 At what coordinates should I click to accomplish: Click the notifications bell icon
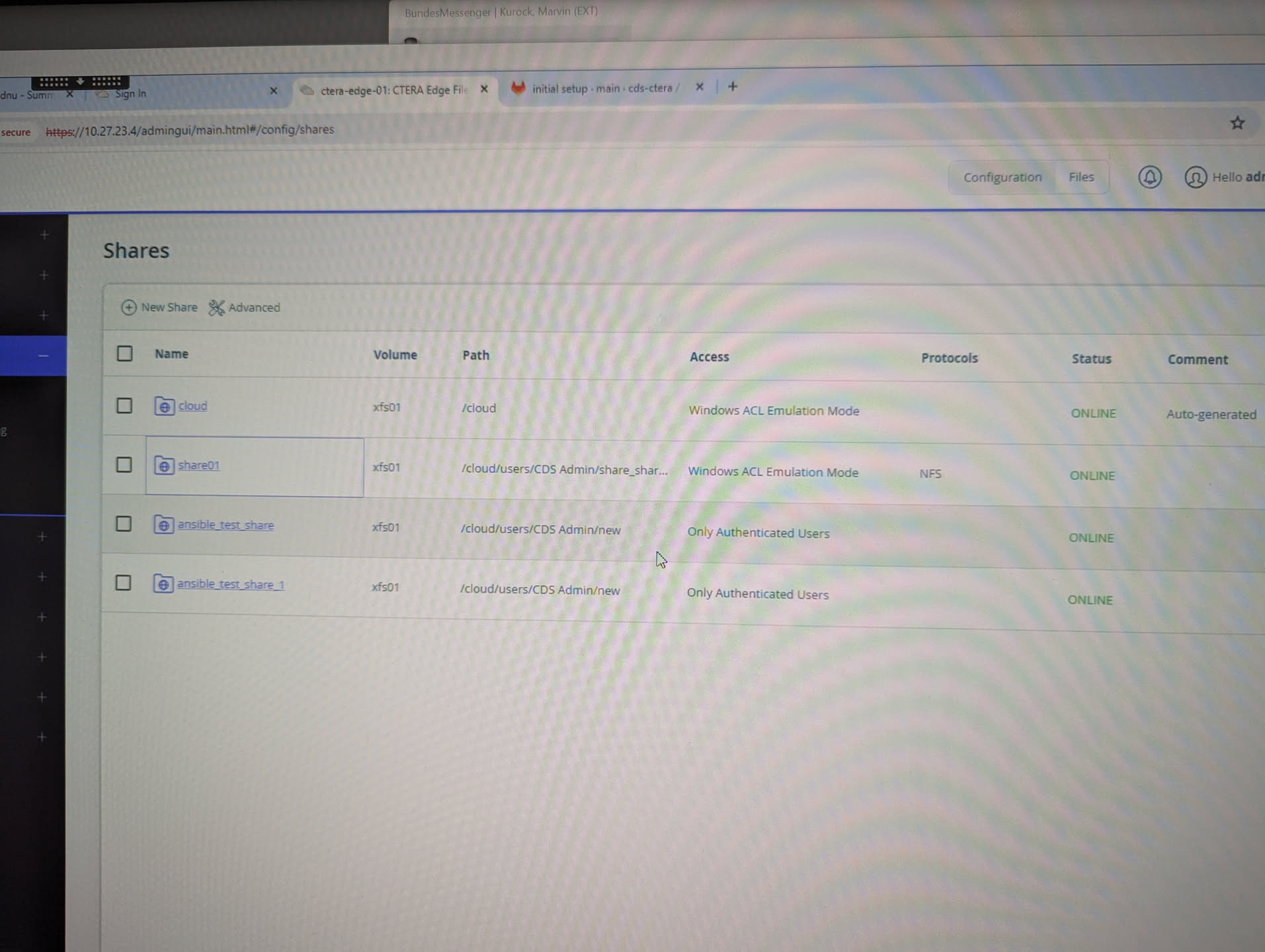pyautogui.click(x=1149, y=177)
